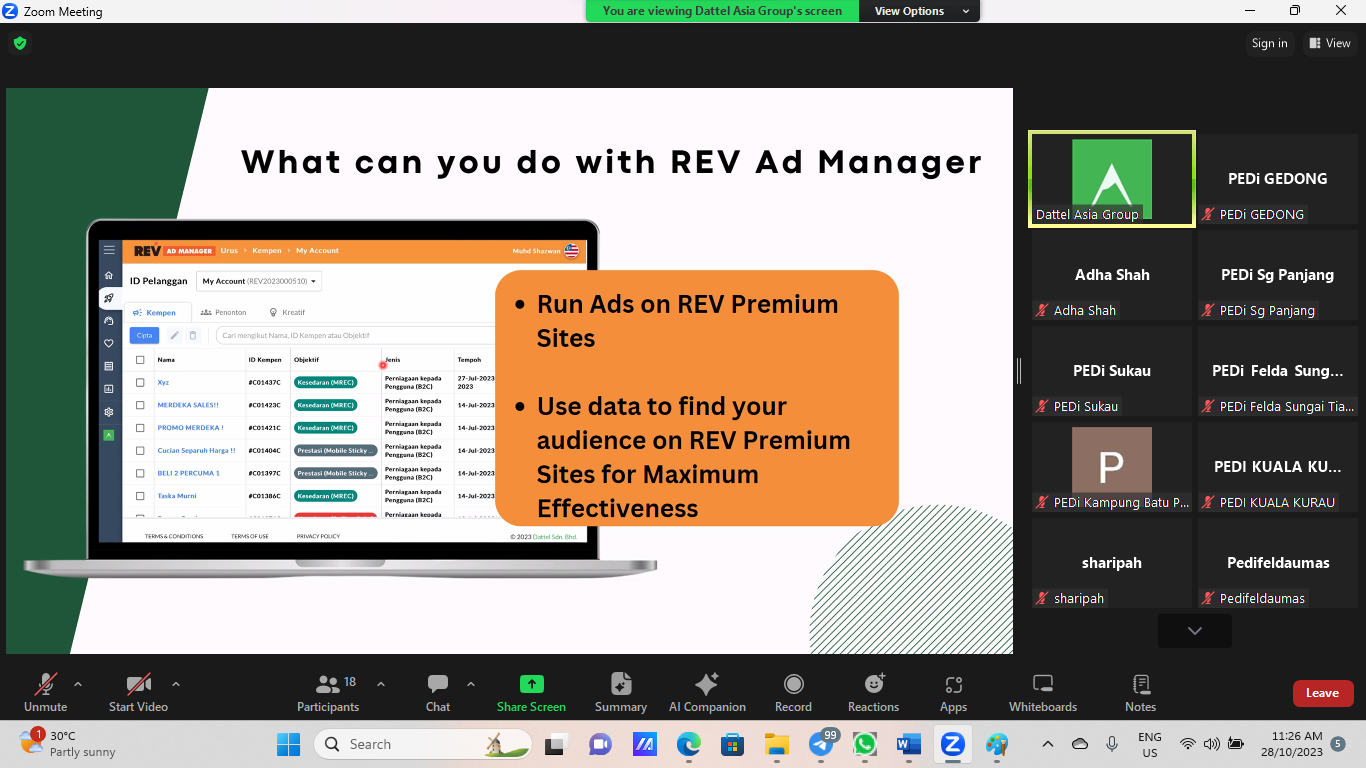This screenshot has height=768, width=1366.
Task: Select sharipah participant tile
Action: pos(1112,563)
